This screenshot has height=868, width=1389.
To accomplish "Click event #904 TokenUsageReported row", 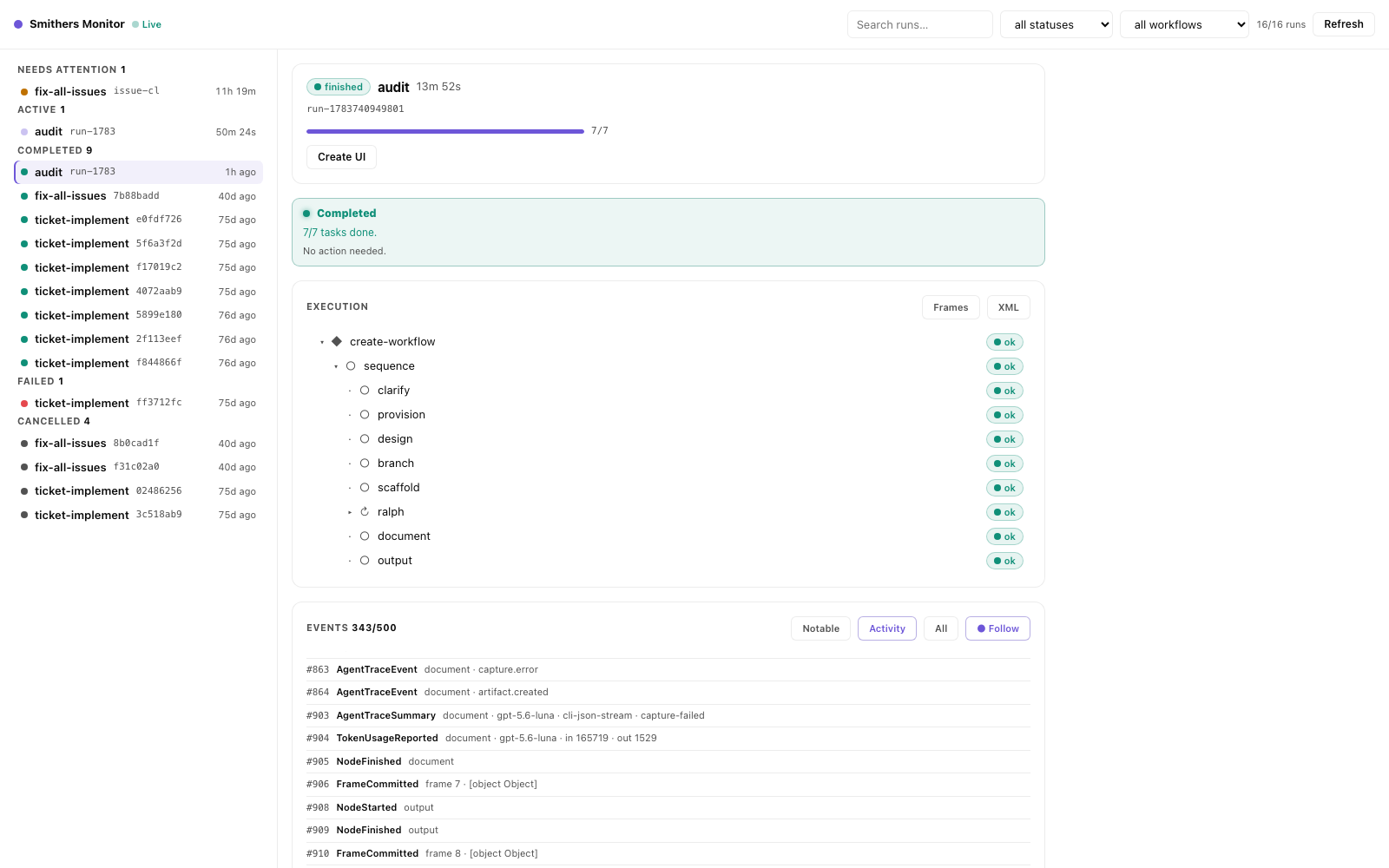I will 668,739.
